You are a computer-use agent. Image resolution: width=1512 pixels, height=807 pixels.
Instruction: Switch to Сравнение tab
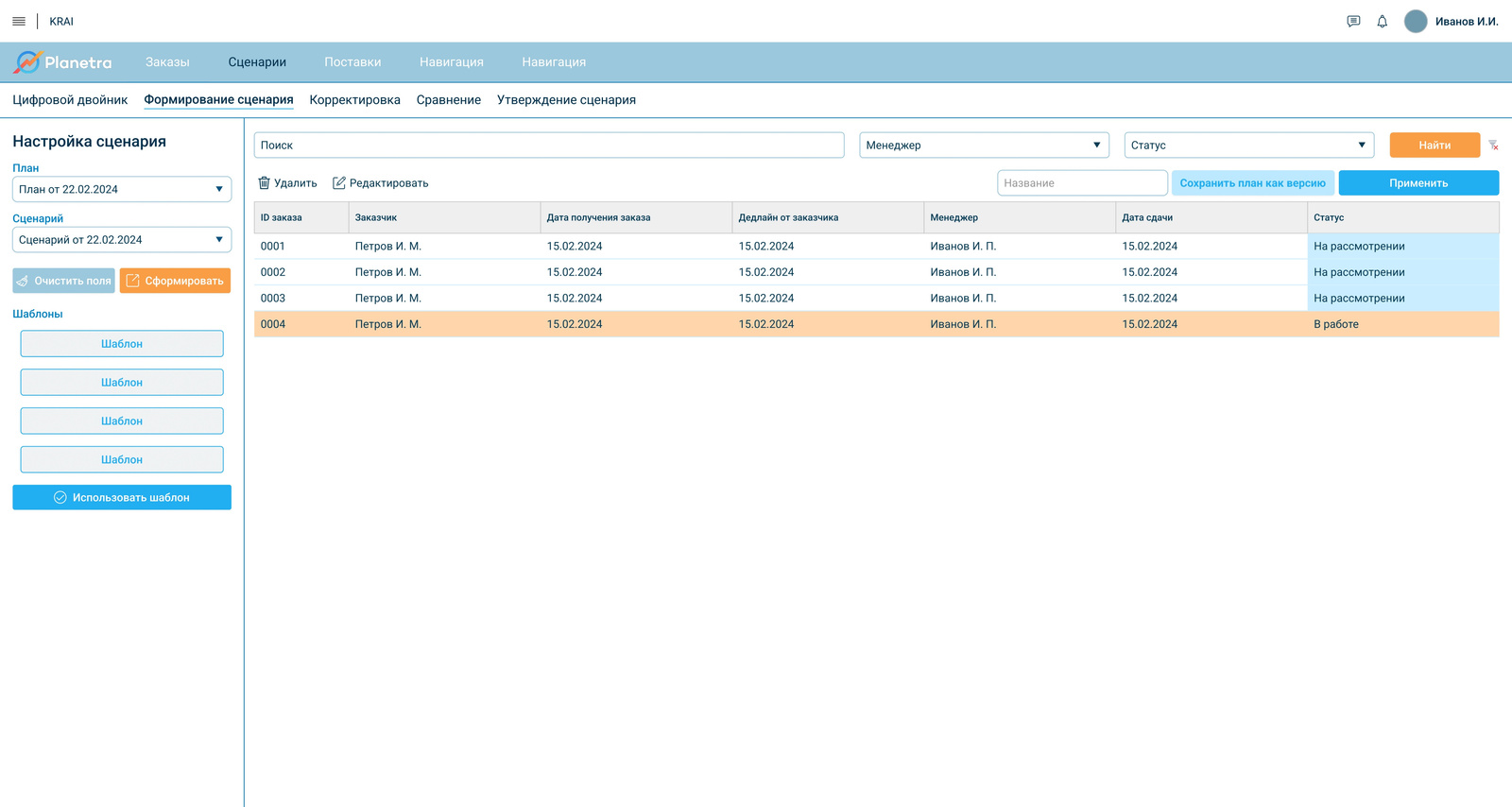pos(449,100)
